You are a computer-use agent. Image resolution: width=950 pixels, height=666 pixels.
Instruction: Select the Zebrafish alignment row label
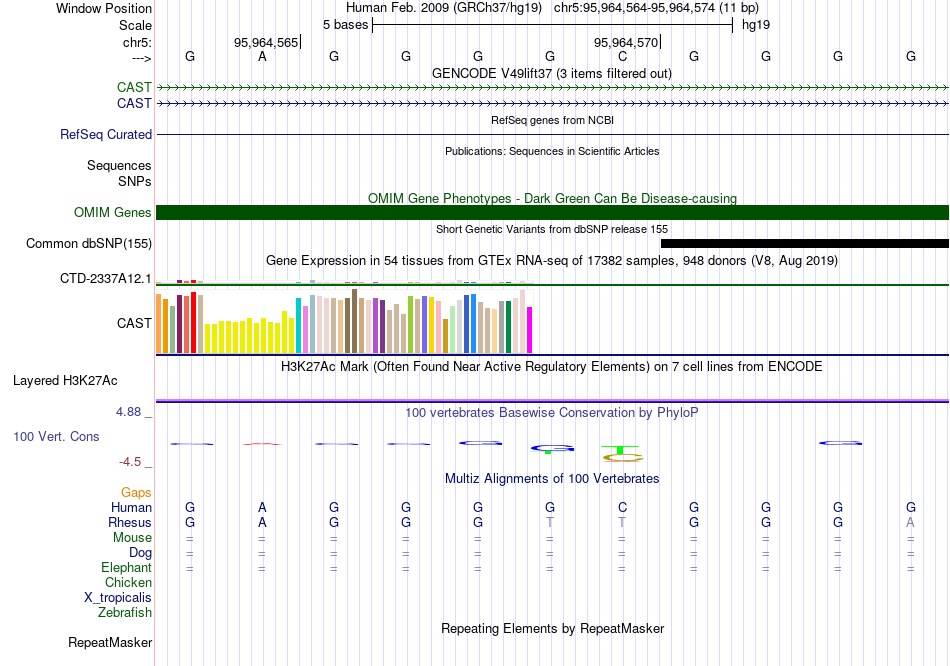point(124,613)
